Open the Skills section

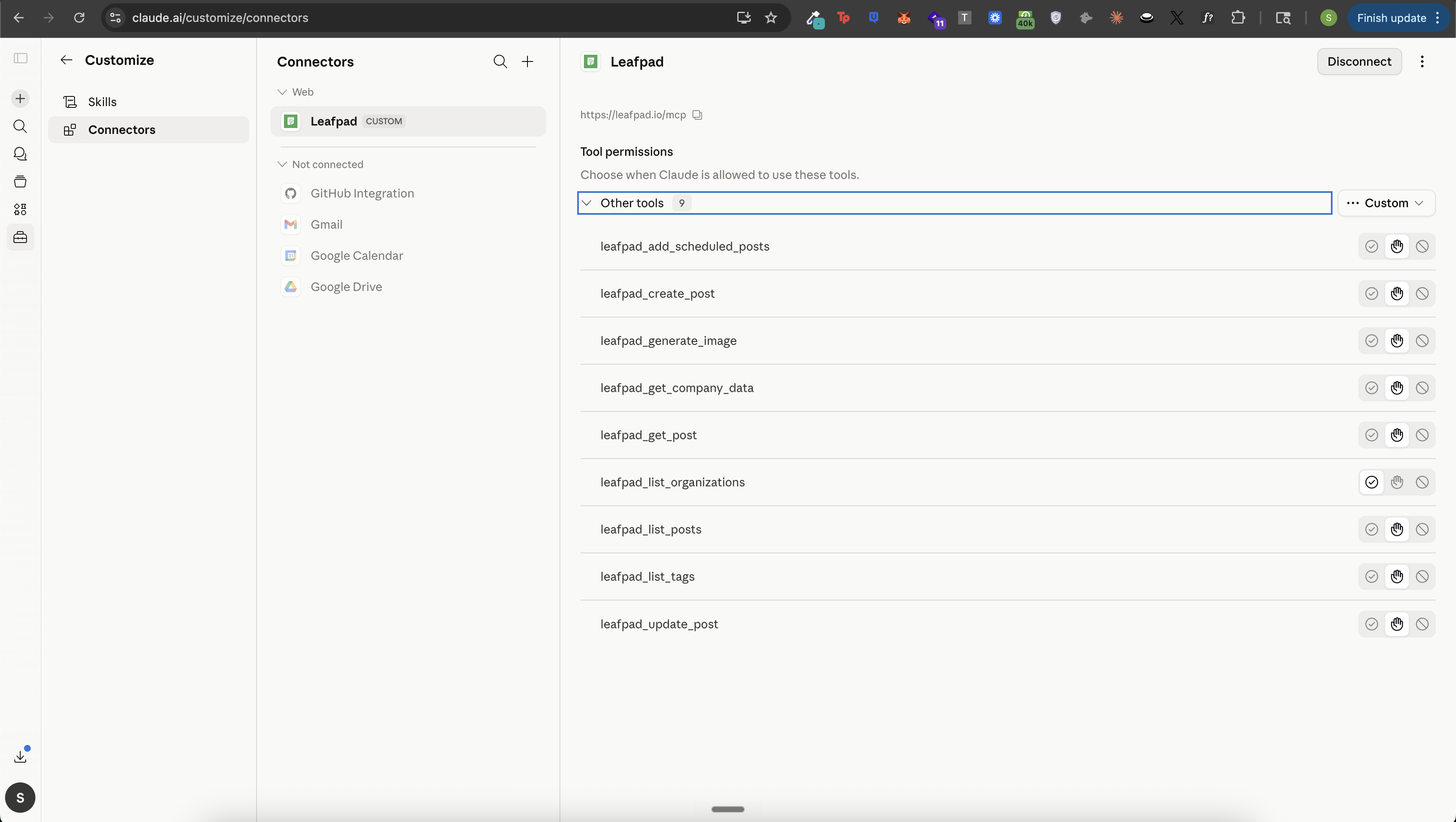(x=149, y=101)
